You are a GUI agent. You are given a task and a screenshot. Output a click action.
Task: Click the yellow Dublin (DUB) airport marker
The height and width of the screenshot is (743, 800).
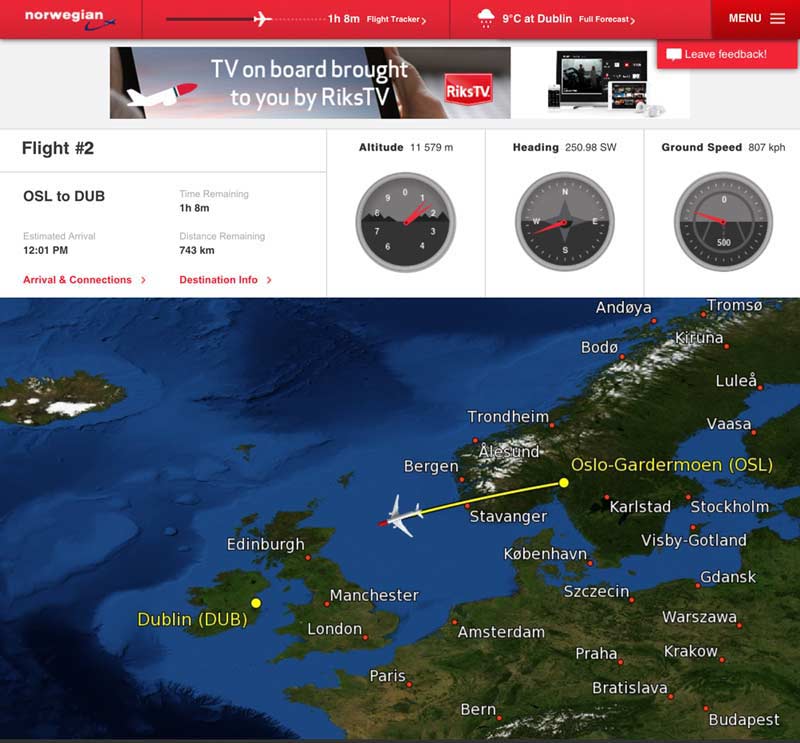coord(258,602)
